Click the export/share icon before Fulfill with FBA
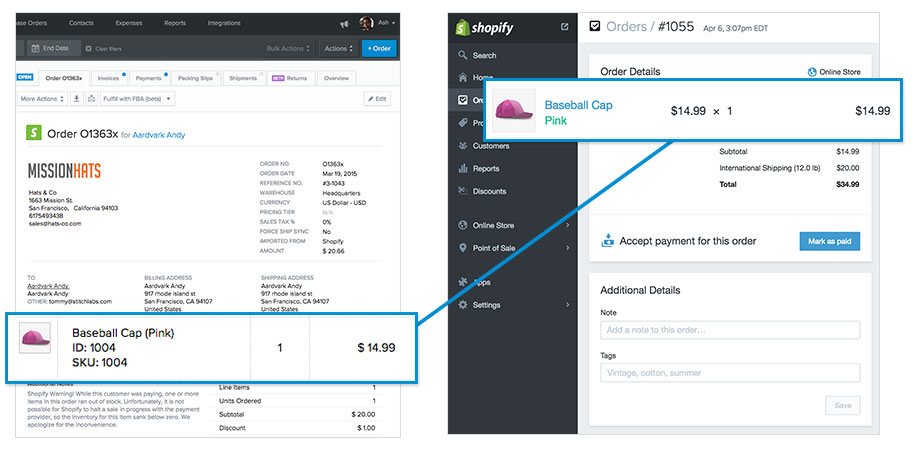The width and height of the screenshot is (912, 450). pos(91,99)
